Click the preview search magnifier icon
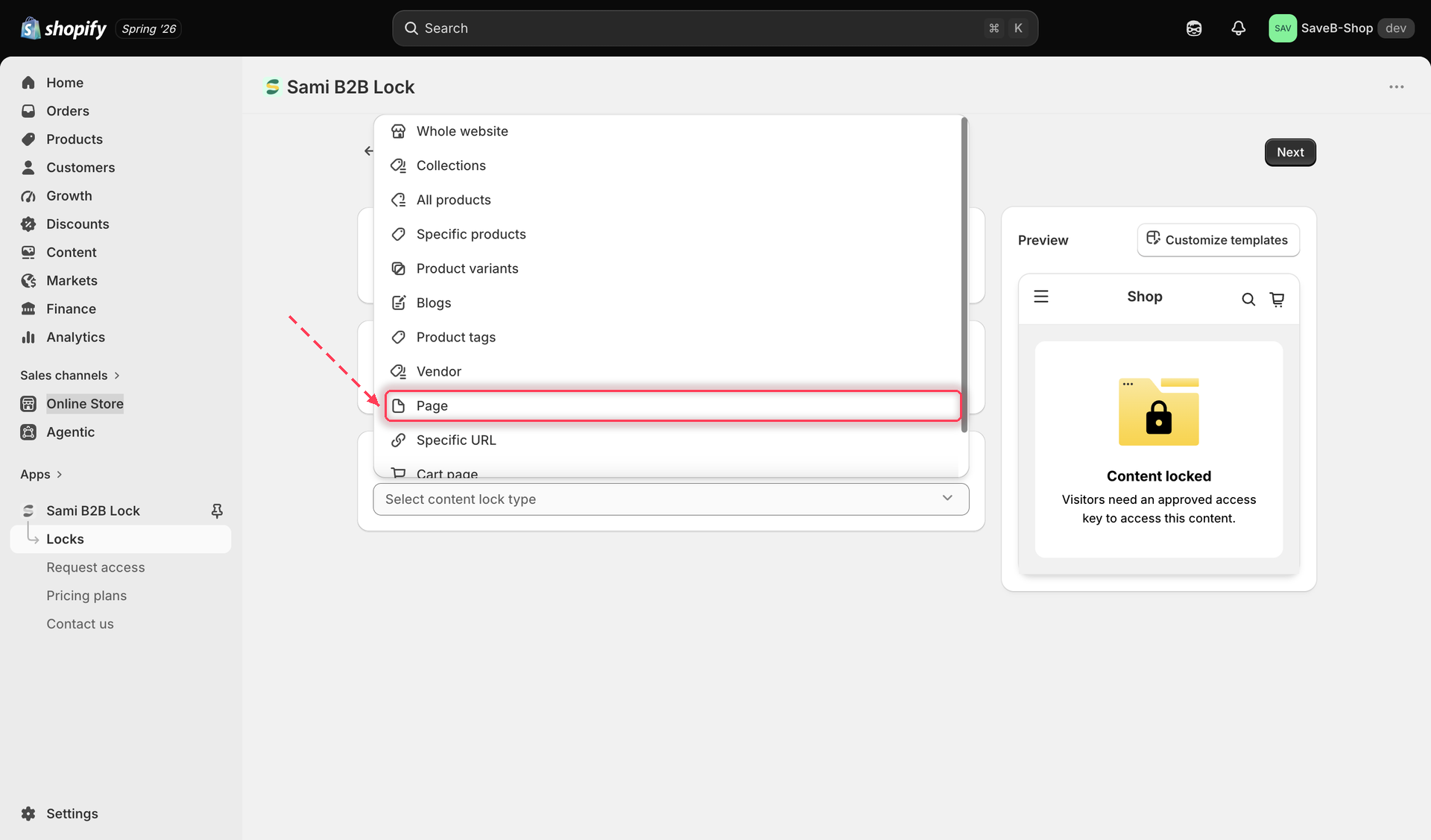 [1248, 299]
